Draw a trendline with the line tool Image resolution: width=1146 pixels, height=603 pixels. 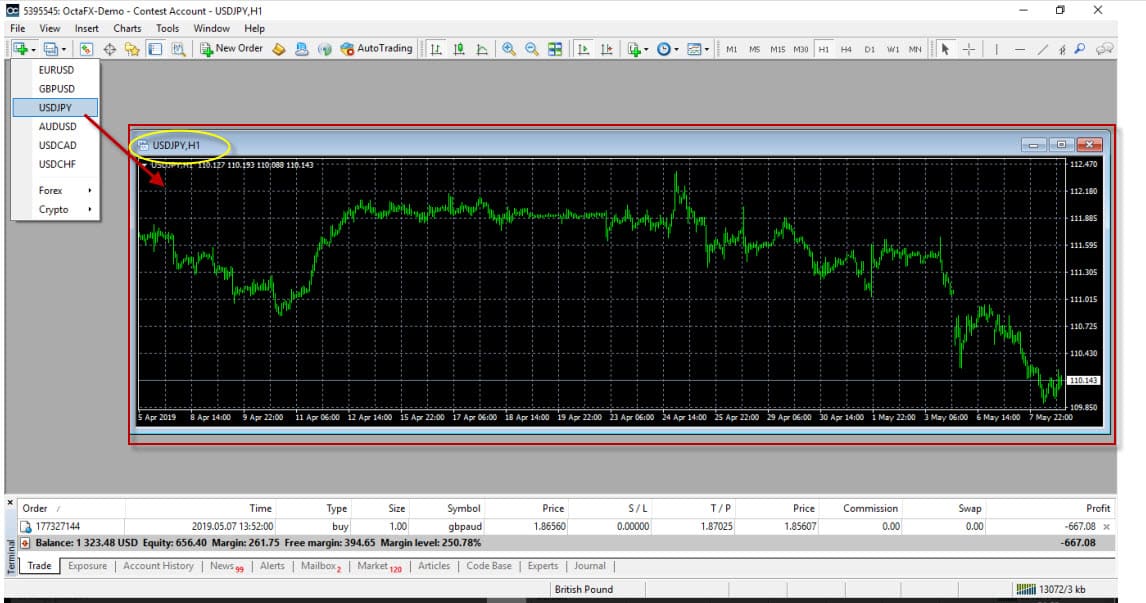click(x=1043, y=49)
